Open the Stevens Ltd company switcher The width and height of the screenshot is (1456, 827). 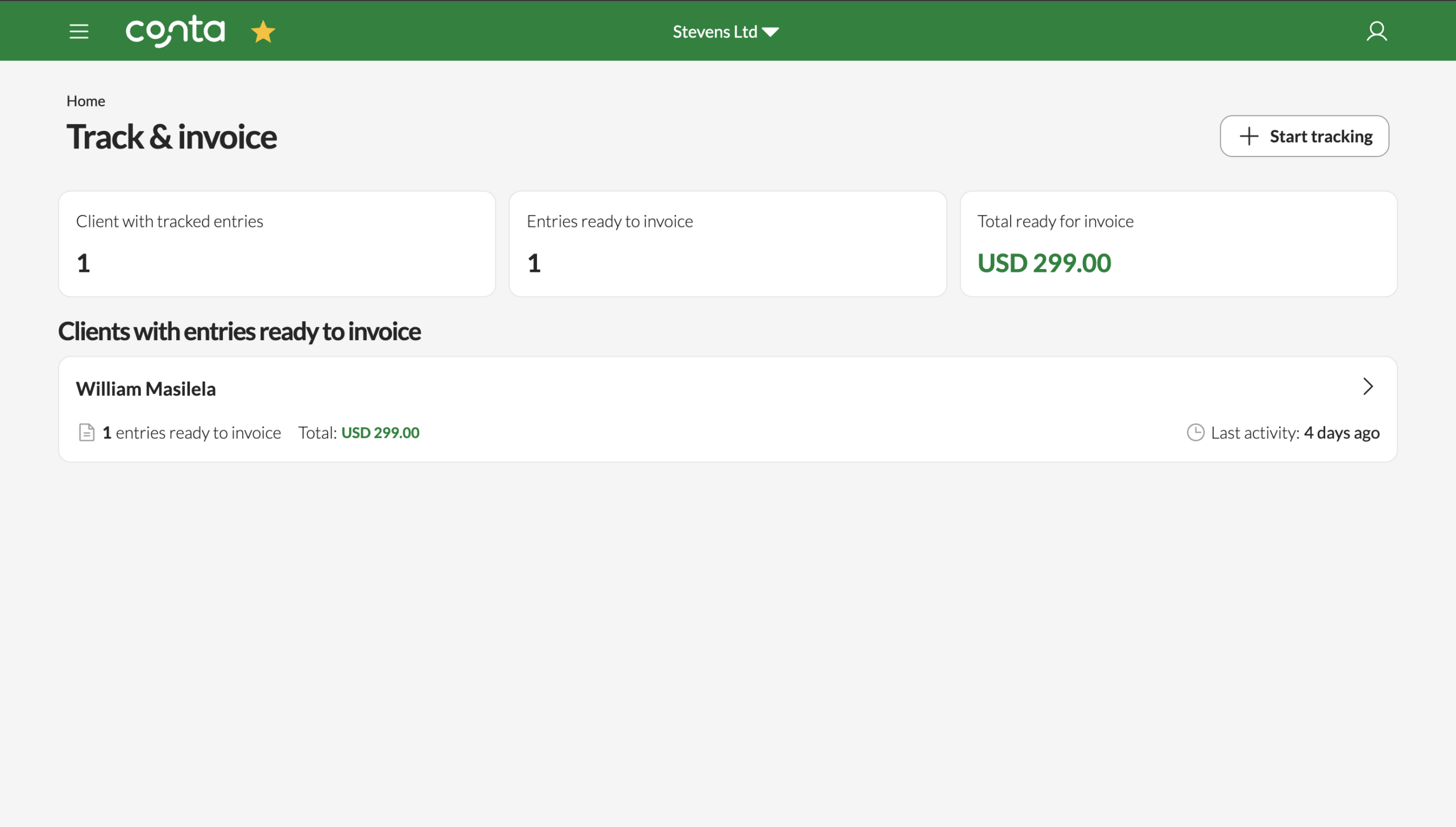click(x=715, y=32)
